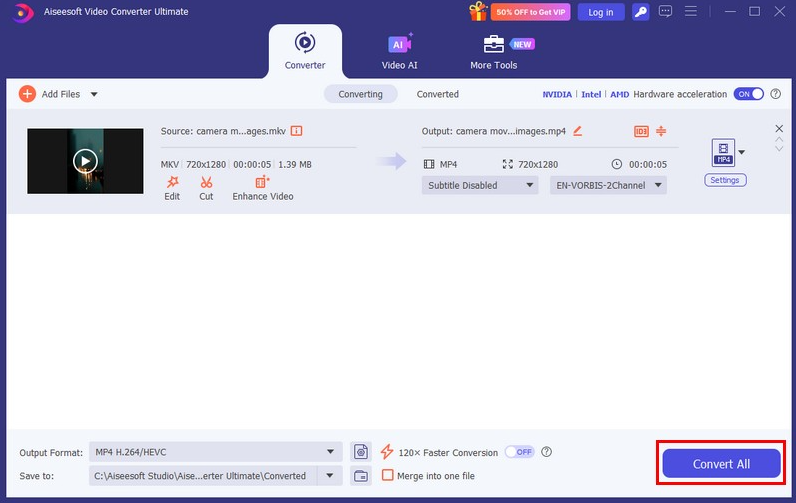Click the output resolution 720x1280 value
This screenshot has width=796, height=503.
coord(538,164)
